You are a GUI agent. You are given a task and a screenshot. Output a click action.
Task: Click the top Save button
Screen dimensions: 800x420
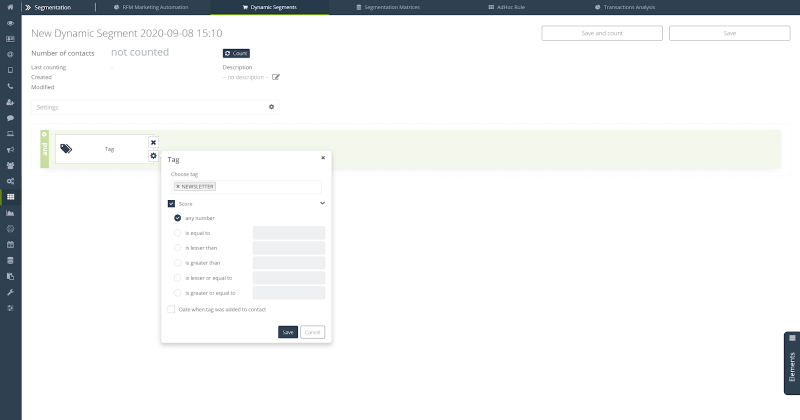tap(730, 33)
